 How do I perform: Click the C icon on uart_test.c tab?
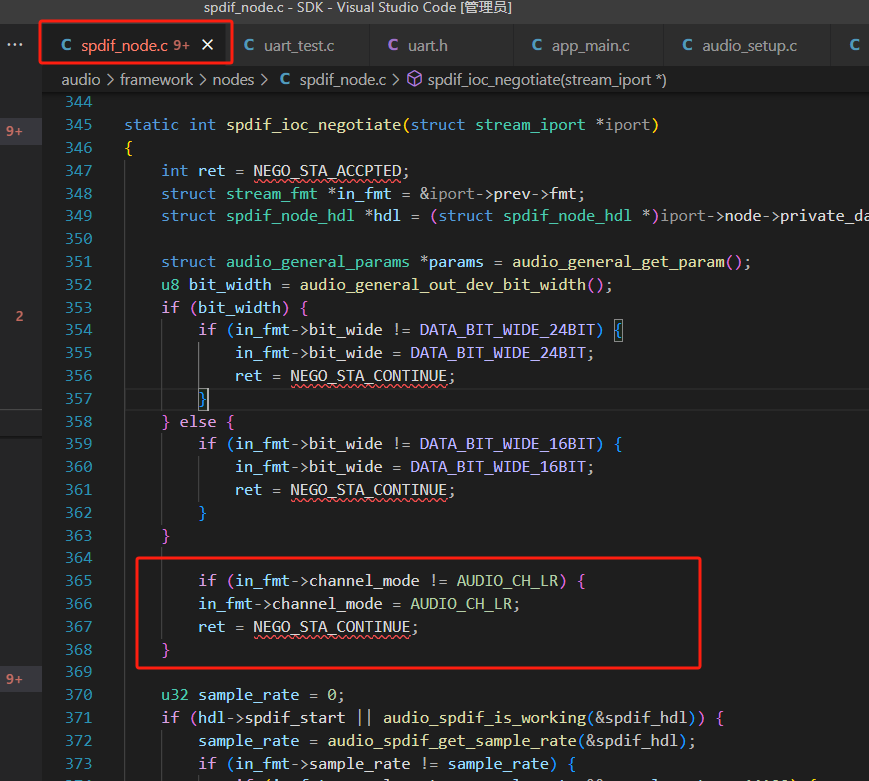(x=249, y=45)
